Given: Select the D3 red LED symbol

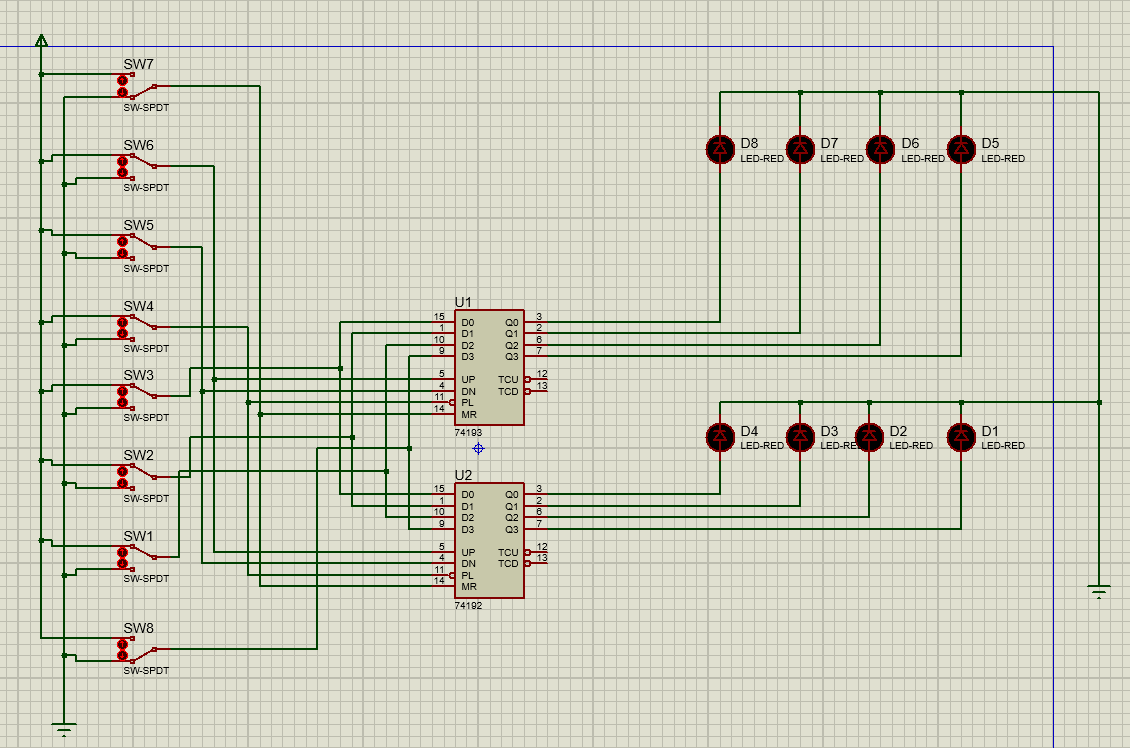Looking at the screenshot, I should [x=800, y=437].
